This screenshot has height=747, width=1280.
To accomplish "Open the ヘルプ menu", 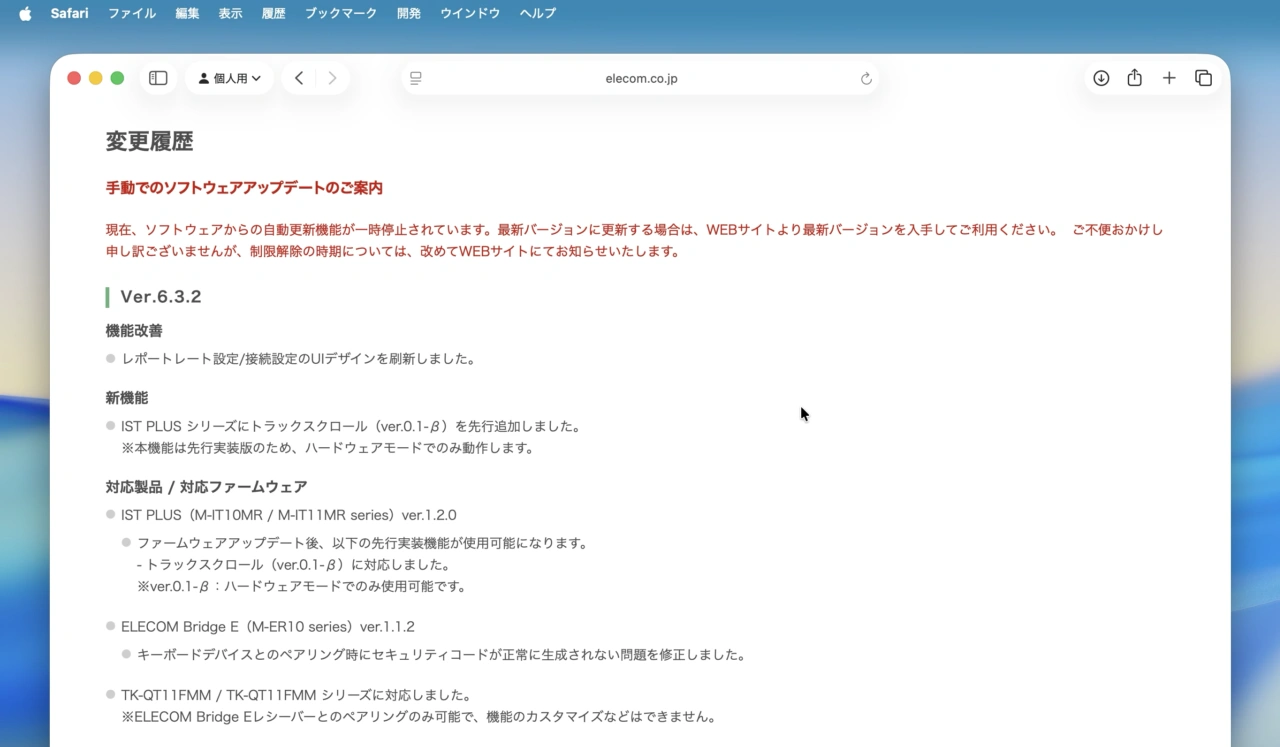I will tap(538, 13).
